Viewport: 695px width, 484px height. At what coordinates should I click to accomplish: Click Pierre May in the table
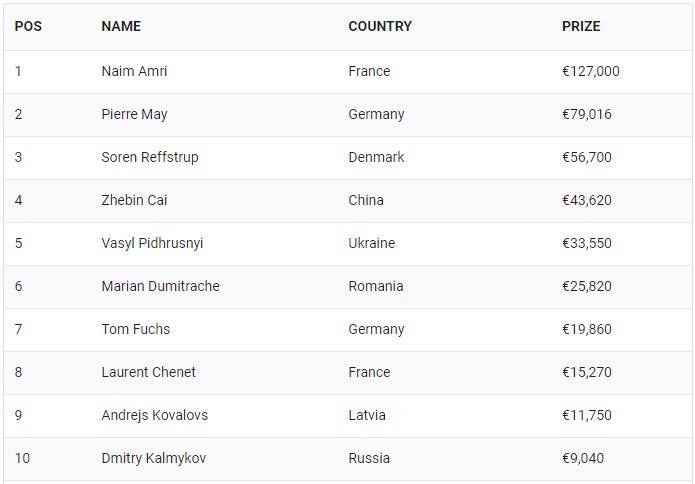tap(134, 114)
